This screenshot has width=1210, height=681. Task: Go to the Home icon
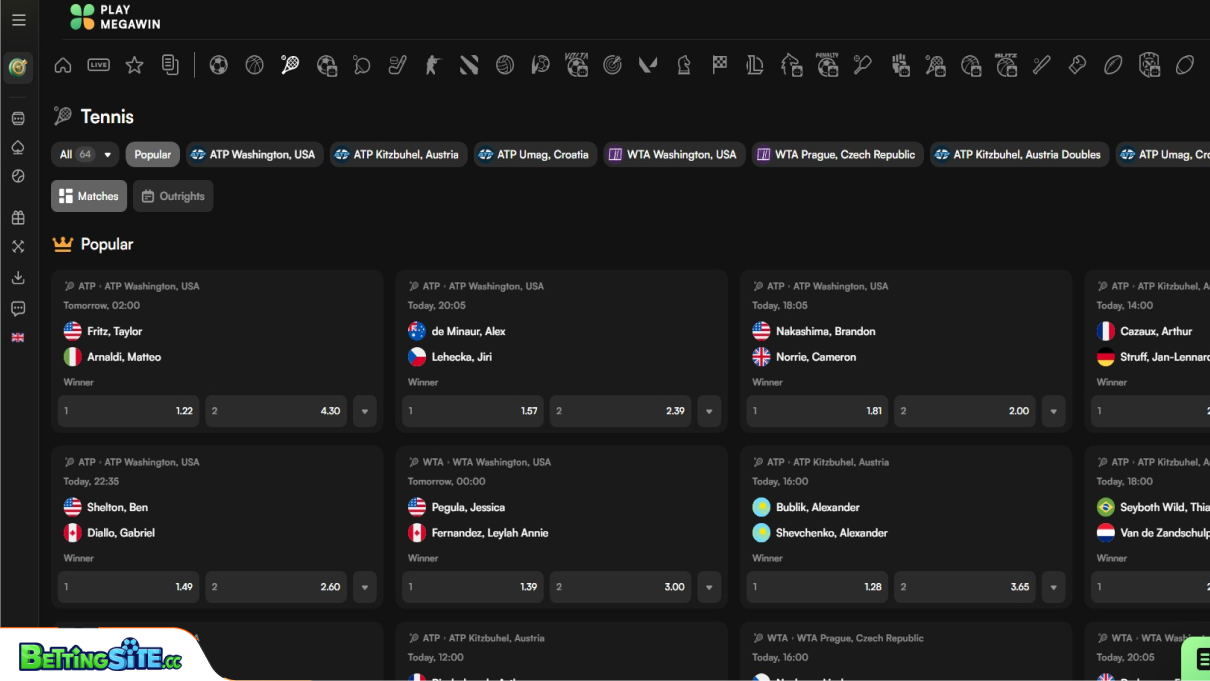click(63, 66)
